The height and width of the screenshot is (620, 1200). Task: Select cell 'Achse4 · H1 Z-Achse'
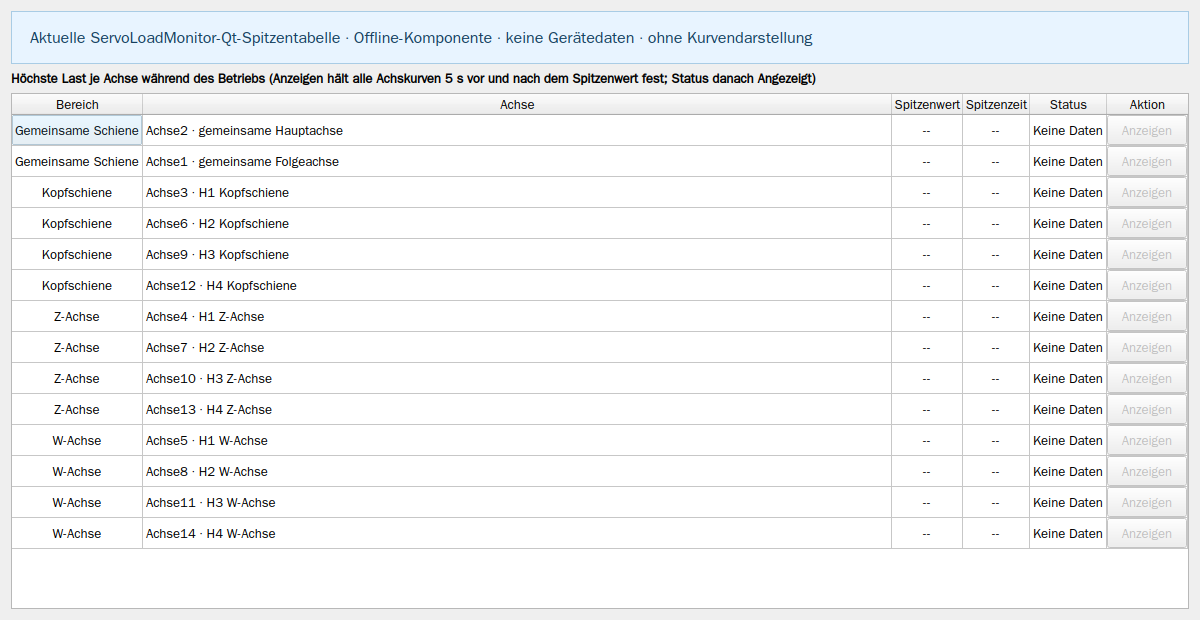[x=517, y=317]
